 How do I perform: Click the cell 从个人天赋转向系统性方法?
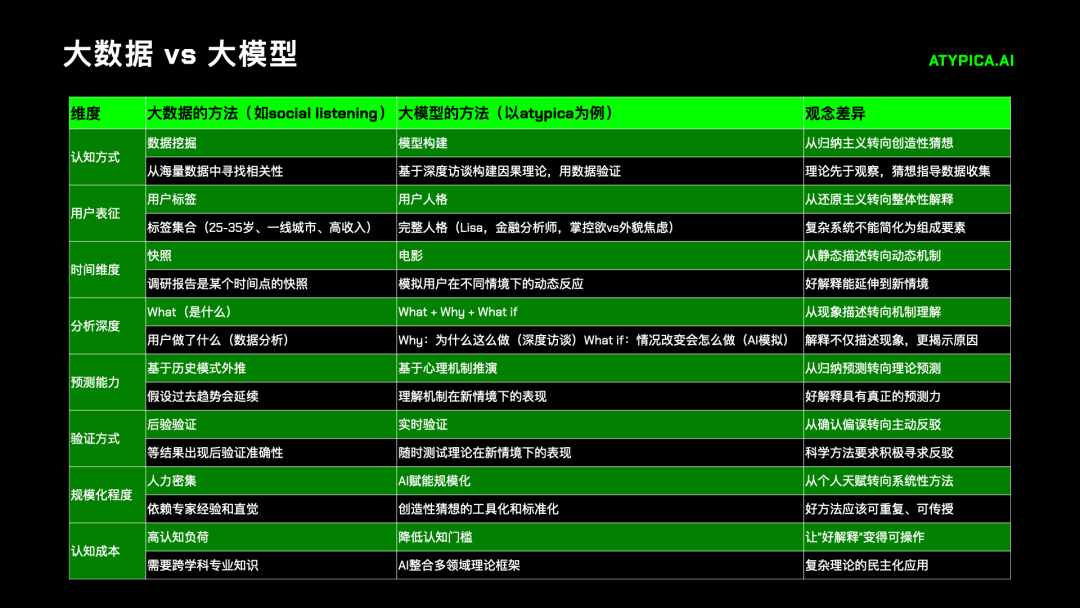(x=906, y=481)
